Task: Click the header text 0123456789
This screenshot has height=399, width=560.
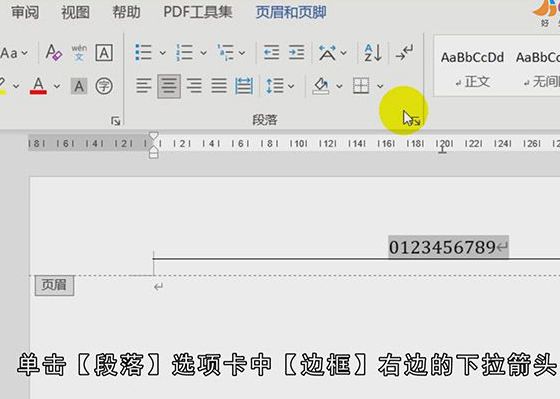Action: [x=442, y=247]
